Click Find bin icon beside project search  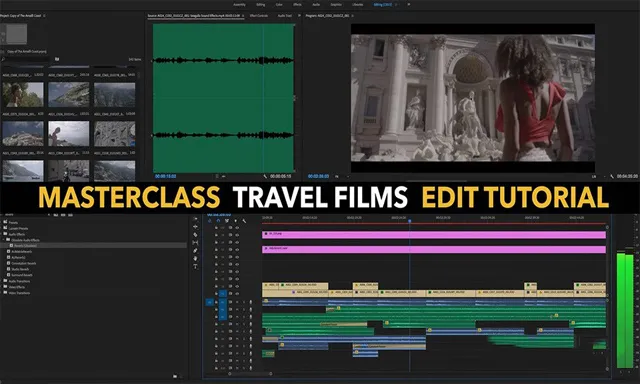pyautogui.click(x=57, y=59)
